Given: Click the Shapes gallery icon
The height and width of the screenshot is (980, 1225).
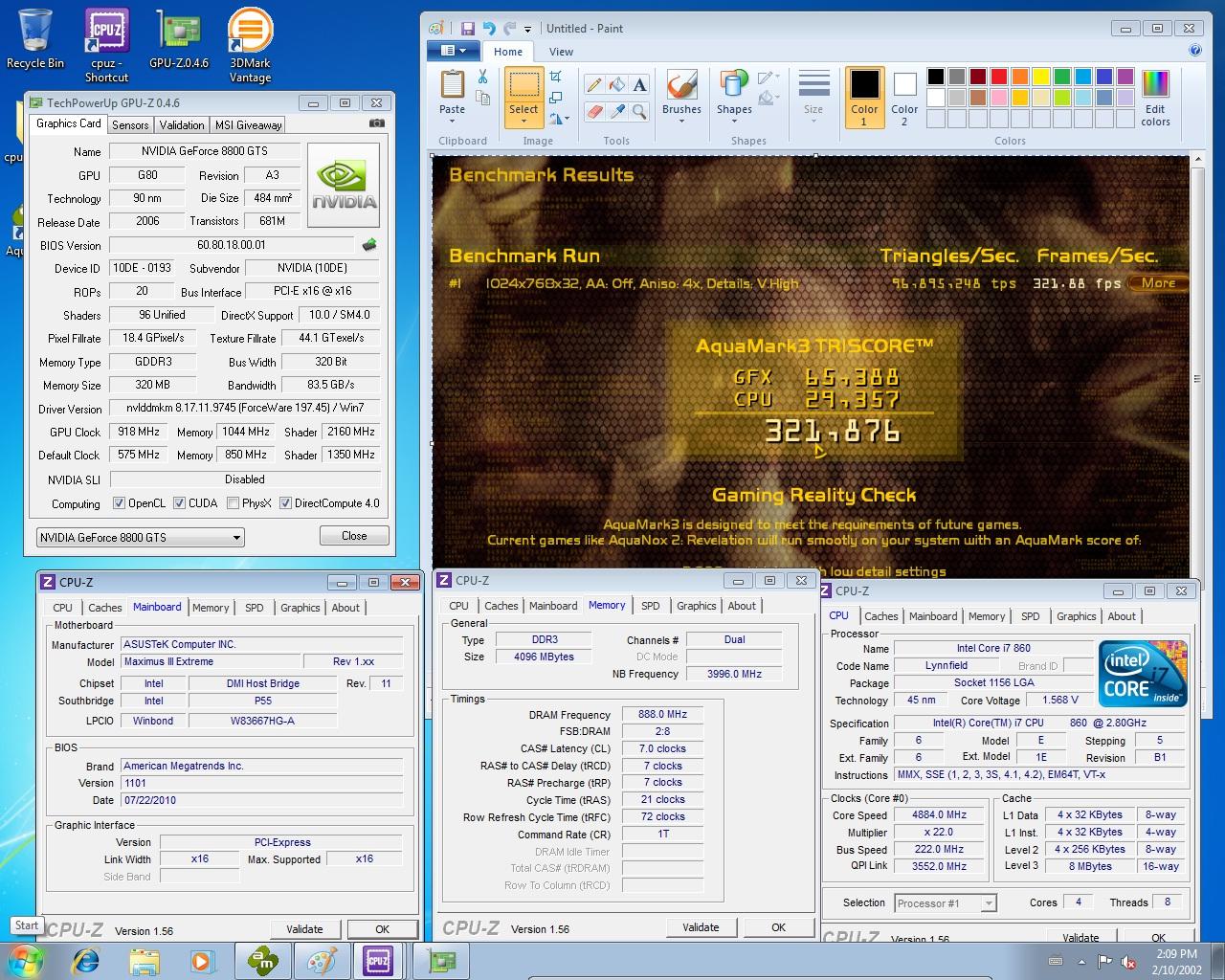Looking at the screenshot, I should tap(734, 84).
